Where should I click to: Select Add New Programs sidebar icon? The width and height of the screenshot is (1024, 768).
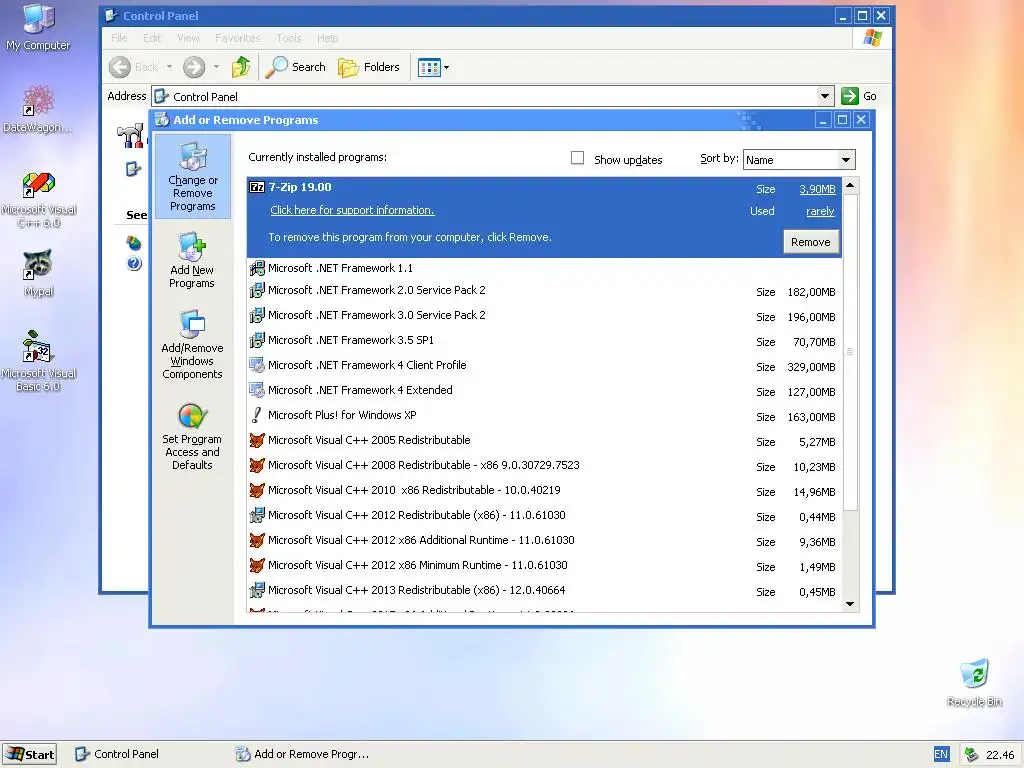coord(192,260)
